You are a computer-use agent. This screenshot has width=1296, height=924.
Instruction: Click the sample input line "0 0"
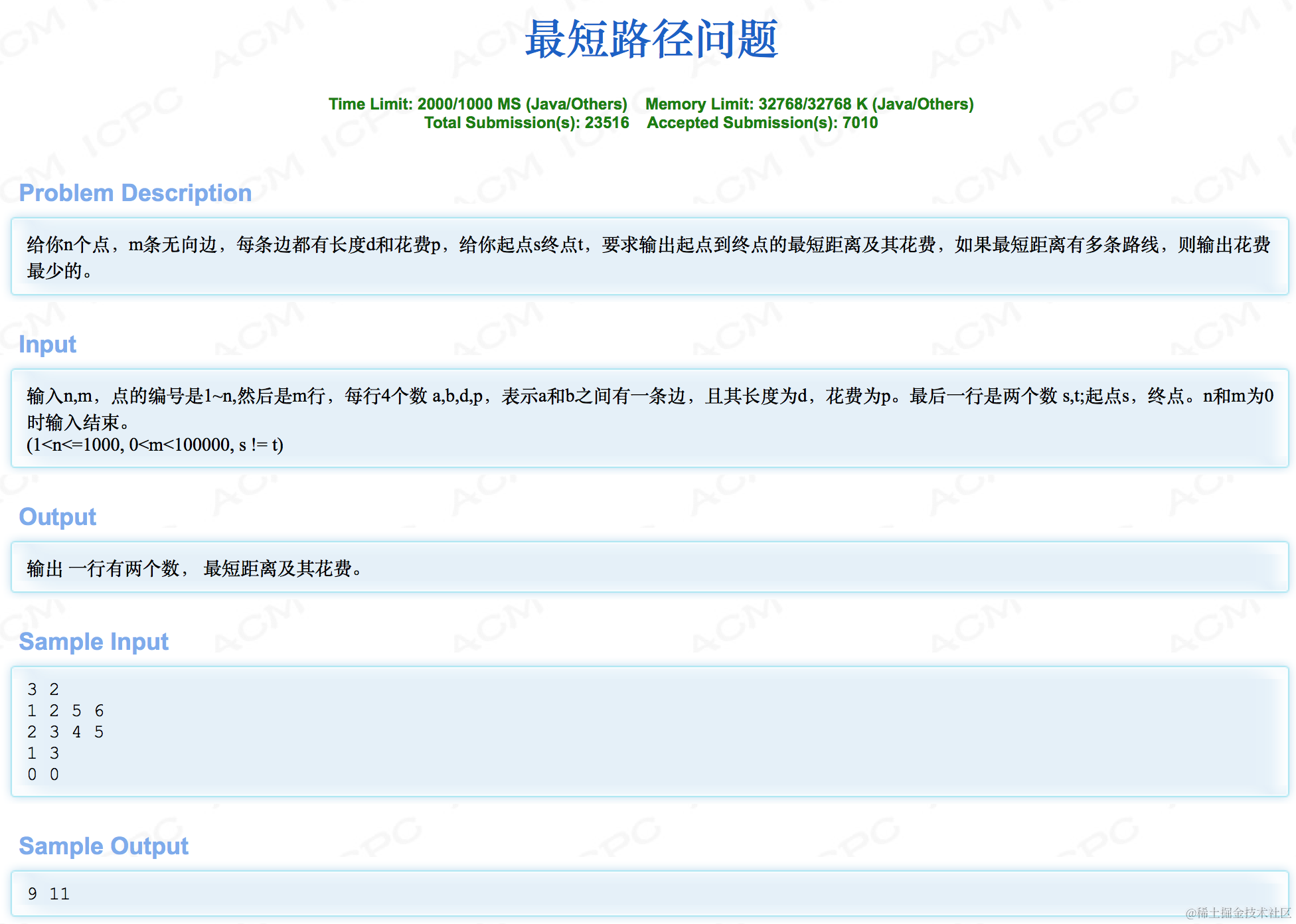(43, 775)
